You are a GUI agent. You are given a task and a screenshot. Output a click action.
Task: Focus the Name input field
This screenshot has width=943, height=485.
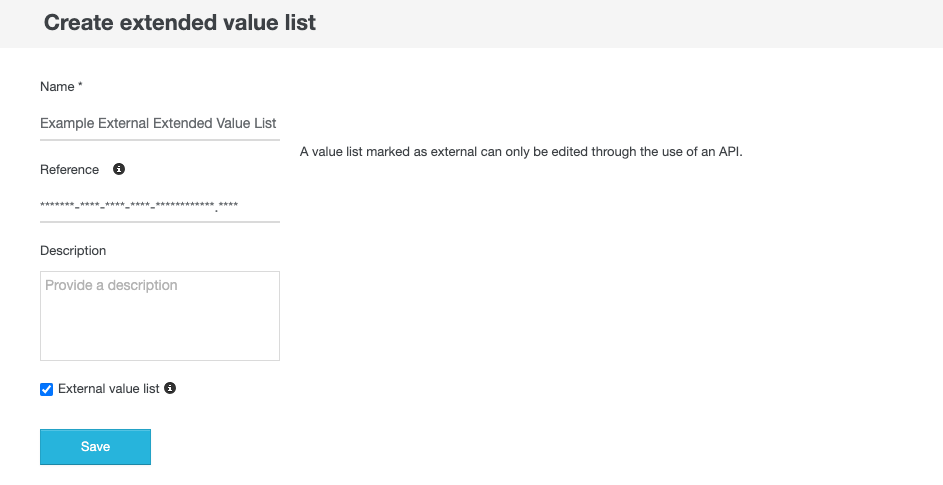159,123
